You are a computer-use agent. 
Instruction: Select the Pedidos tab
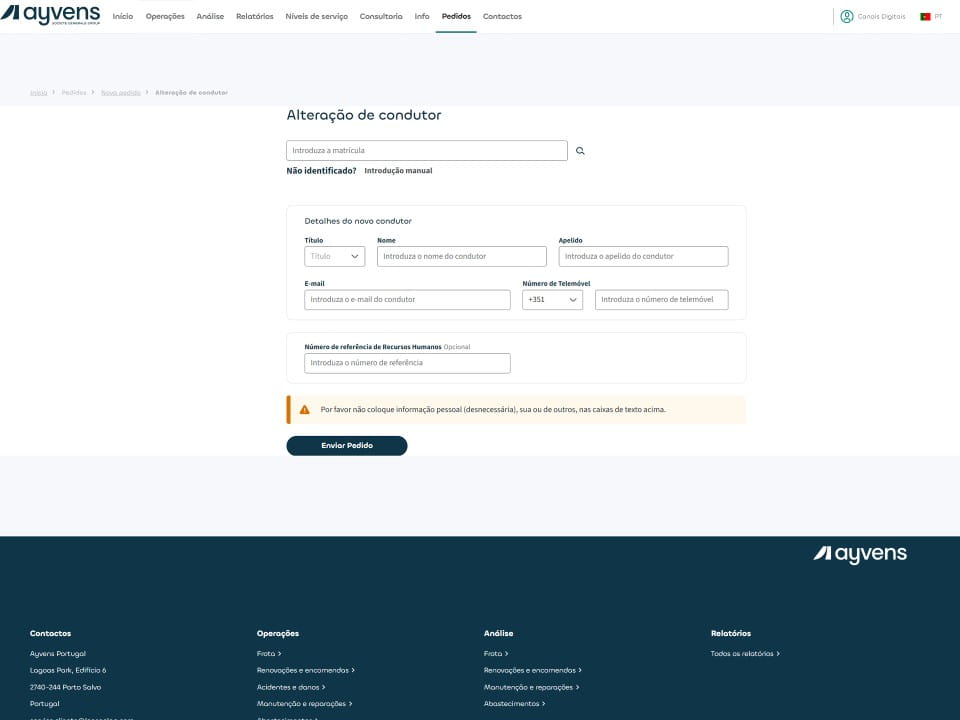coord(456,17)
